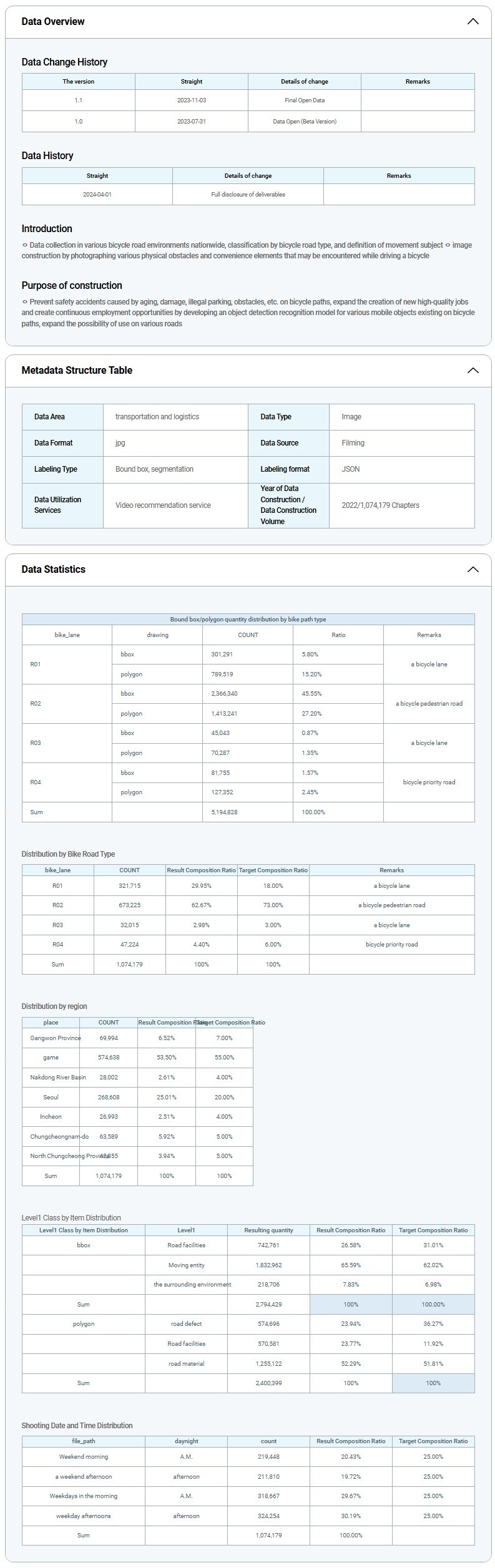Click the 5,194,828 sum count cell
Viewport: 495px width, 1568px height.
(224, 812)
